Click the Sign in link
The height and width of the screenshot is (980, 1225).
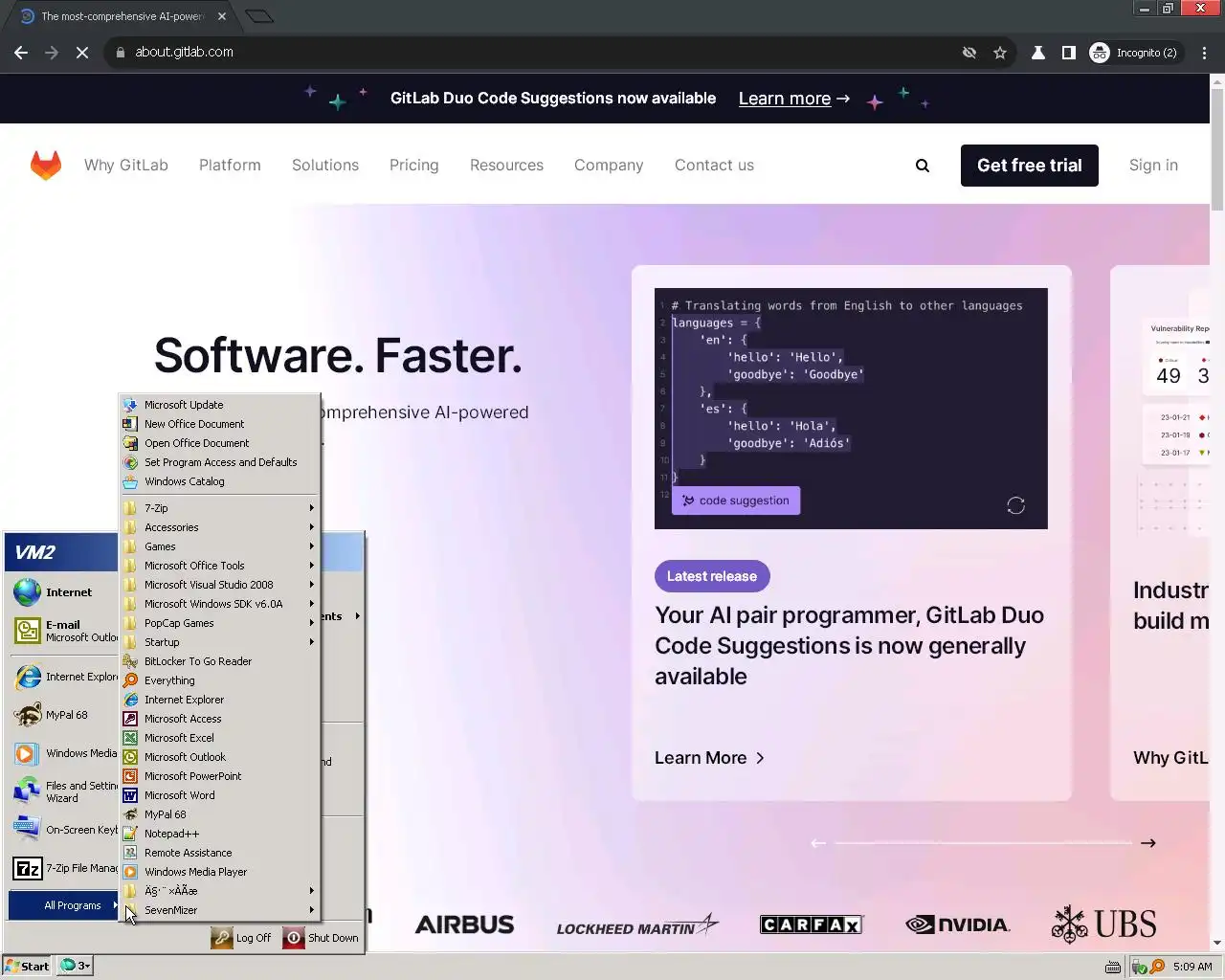[x=1153, y=166]
